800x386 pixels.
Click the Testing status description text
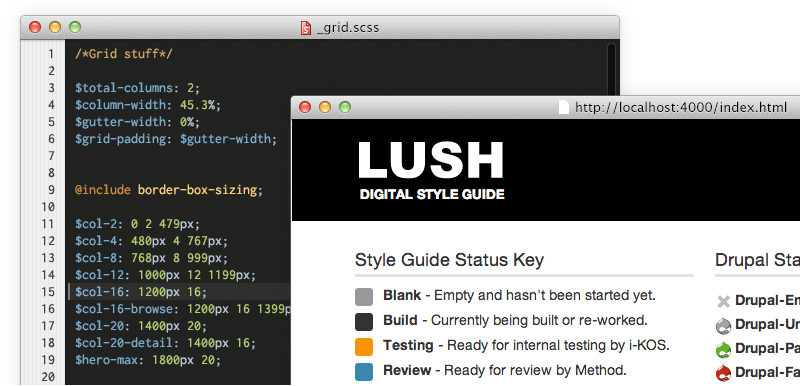(x=527, y=345)
